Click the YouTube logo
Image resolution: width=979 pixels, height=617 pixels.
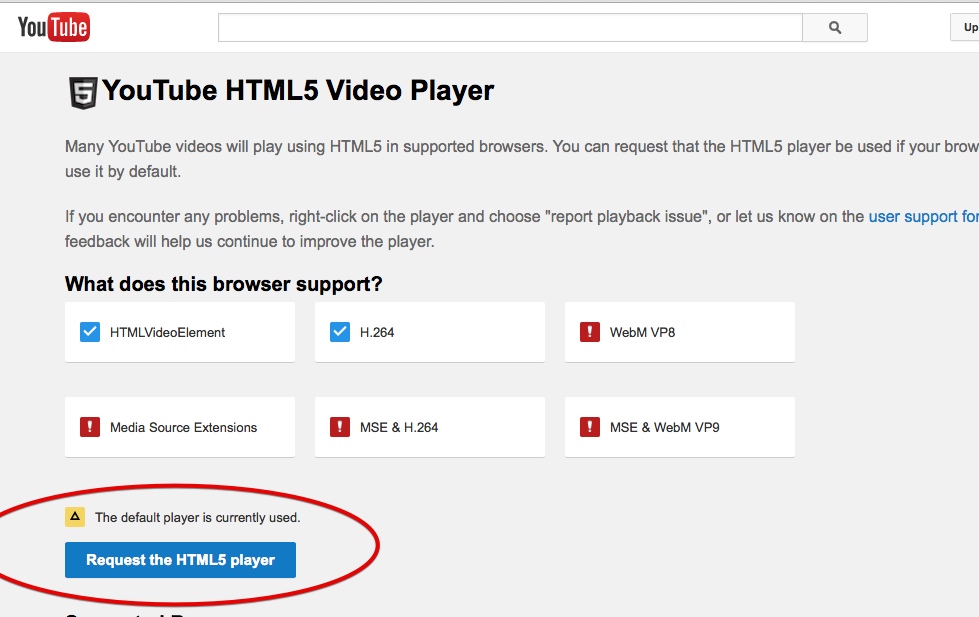click(54, 27)
